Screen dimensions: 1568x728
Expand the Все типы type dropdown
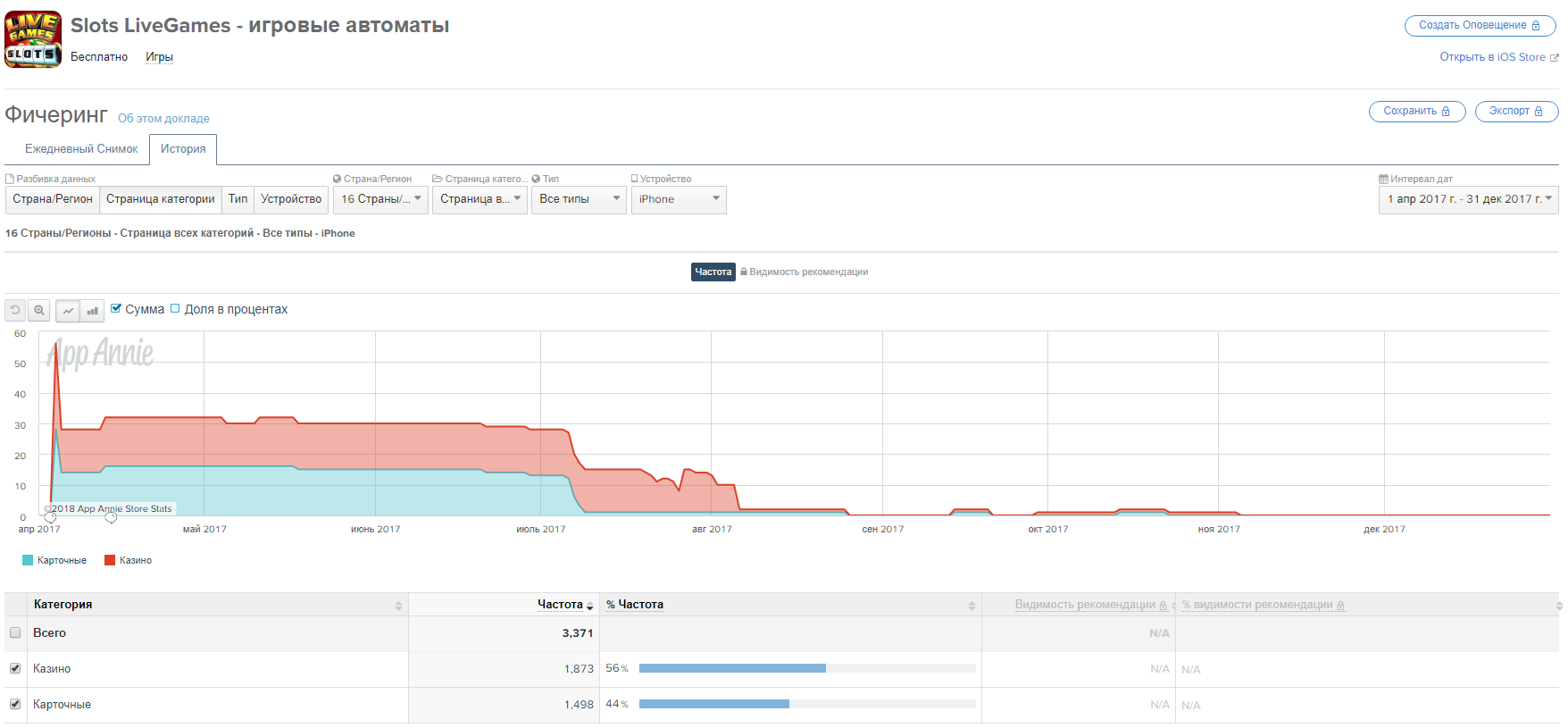[580, 199]
